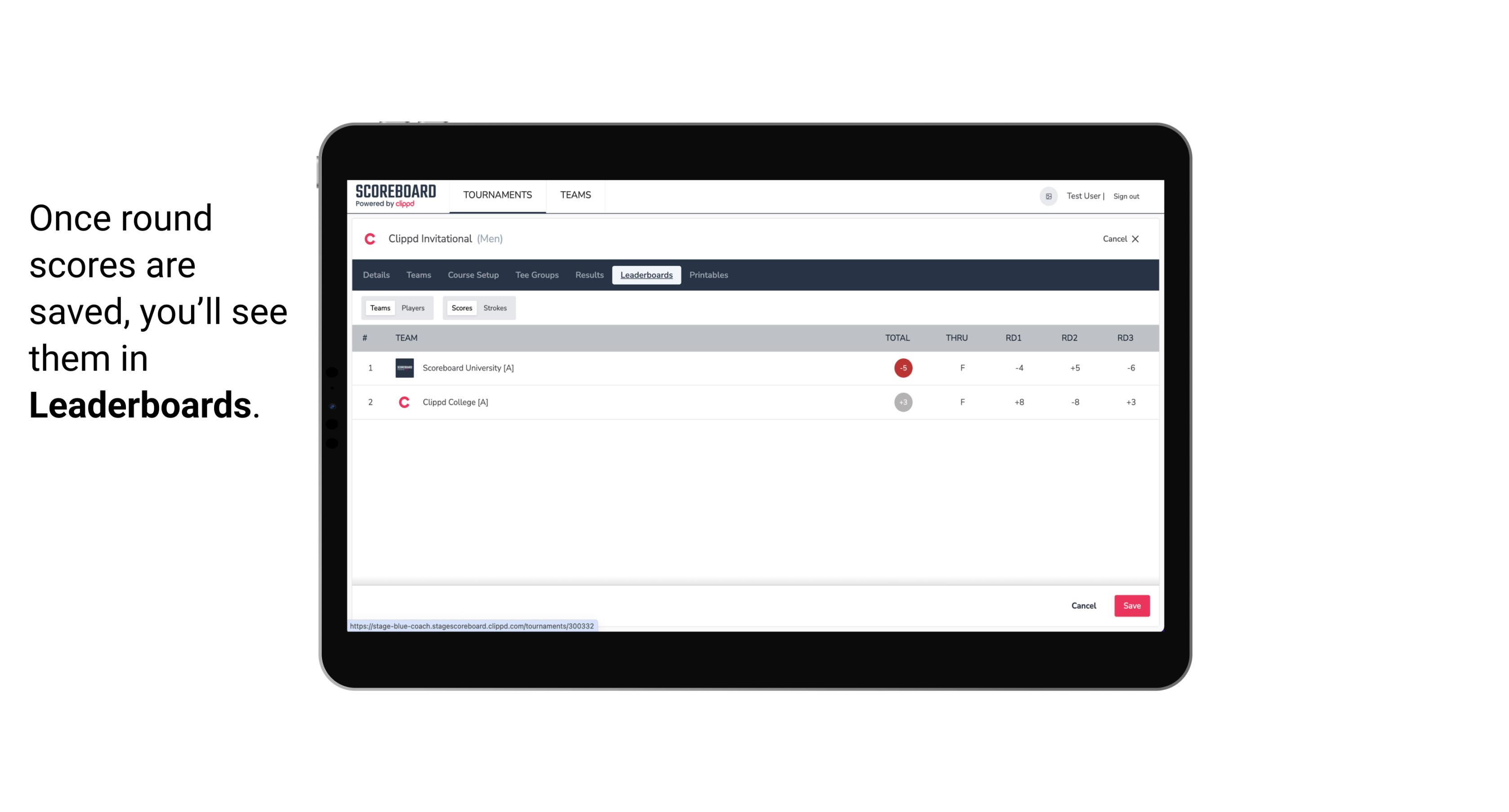Open the Tournaments menu item
The image size is (1509, 812).
(498, 196)
